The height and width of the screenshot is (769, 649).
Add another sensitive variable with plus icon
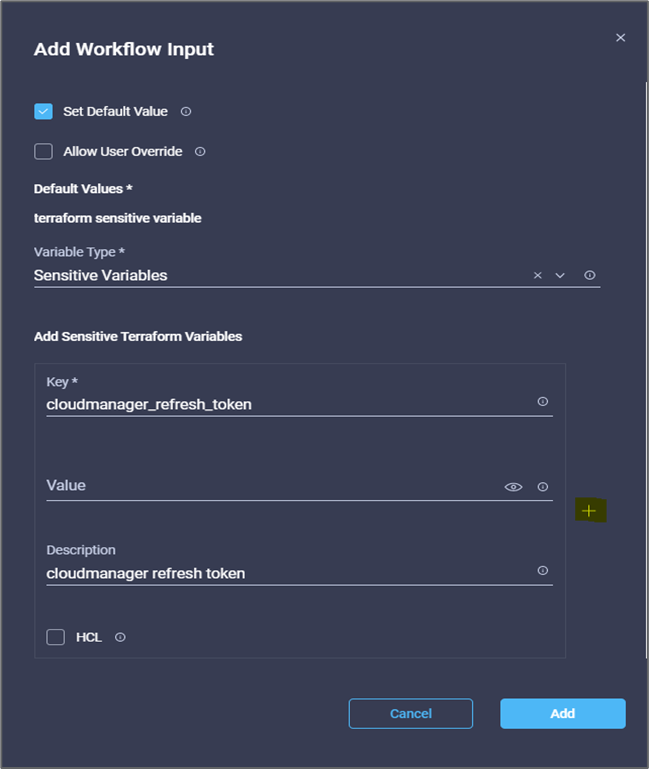click(x=589, y=511)
